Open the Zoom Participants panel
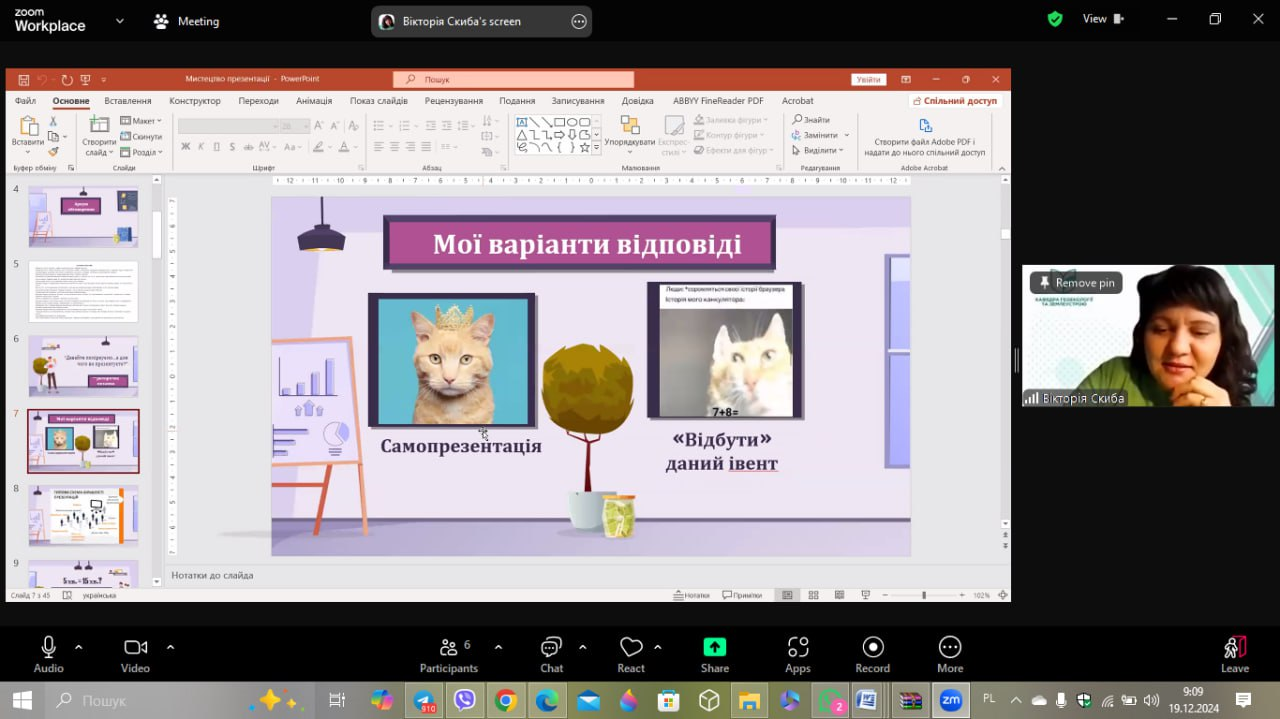This screenshot has width=1280, height=719. tap(449, 654)
